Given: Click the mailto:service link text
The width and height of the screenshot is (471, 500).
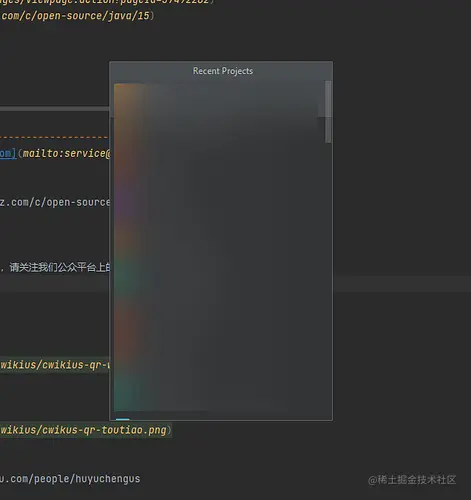Looking at the screenshot, I should (x=66, y=153).
